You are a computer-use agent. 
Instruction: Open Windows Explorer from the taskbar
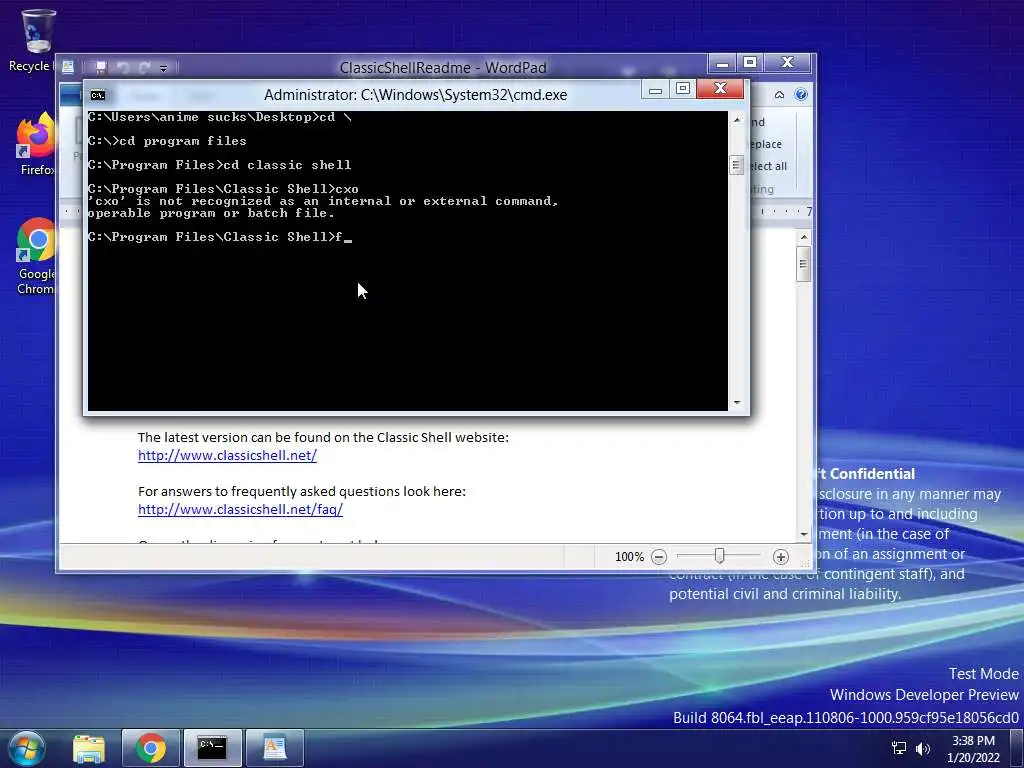click(89, 748)
